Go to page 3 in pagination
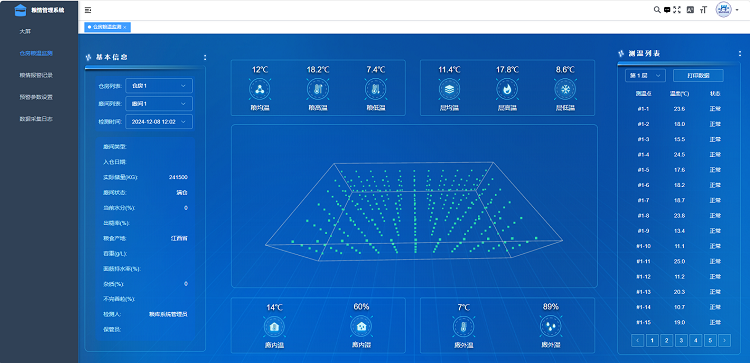Image resolution: width=750 pixels, height=363 pixels. point(681,341)
